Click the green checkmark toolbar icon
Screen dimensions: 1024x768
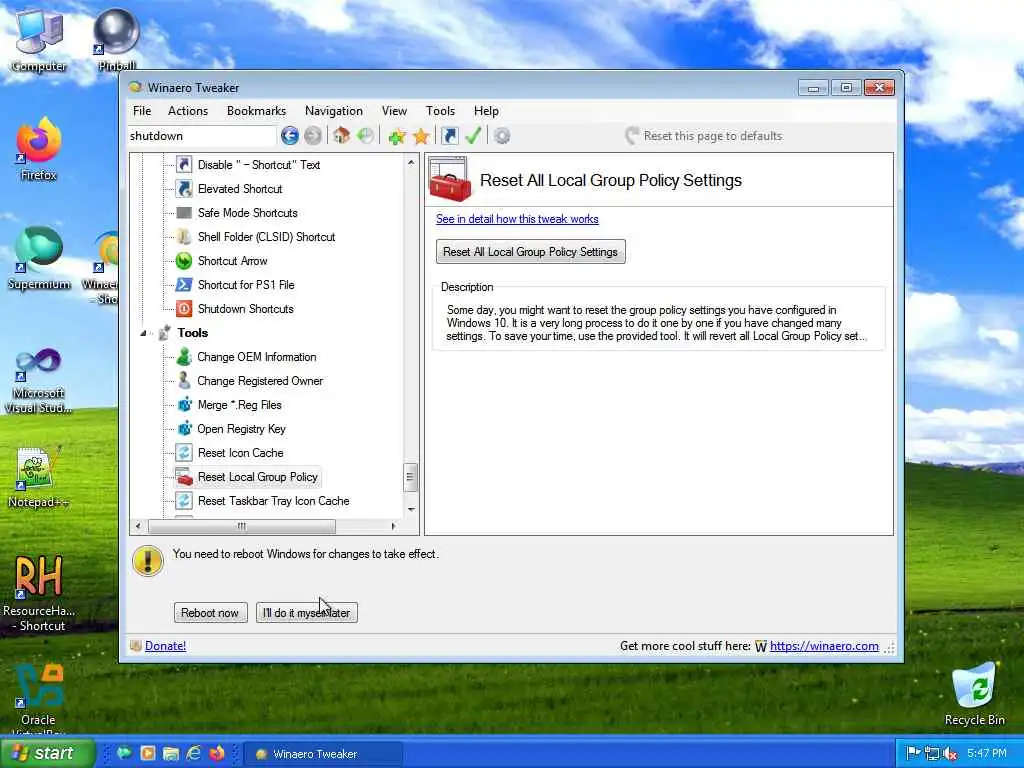pyautogui.click(x=473, y=136)
